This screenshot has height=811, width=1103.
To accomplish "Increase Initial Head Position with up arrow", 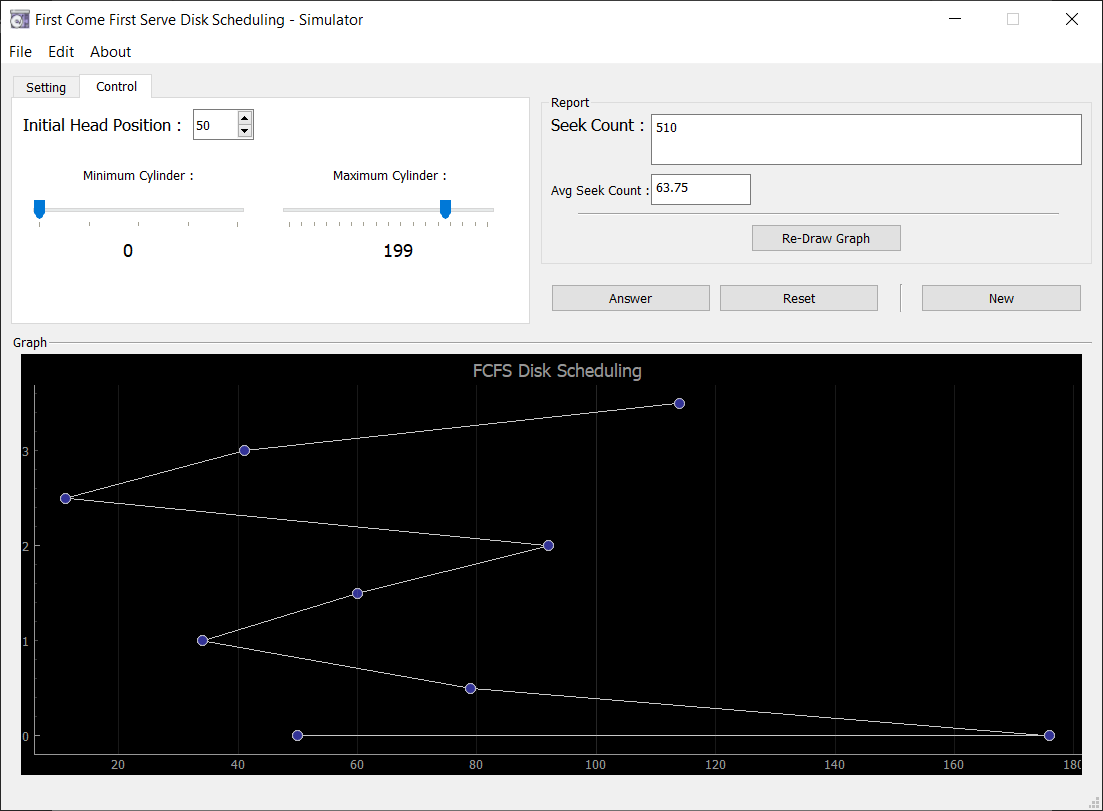I will click(x=245, y=118).
